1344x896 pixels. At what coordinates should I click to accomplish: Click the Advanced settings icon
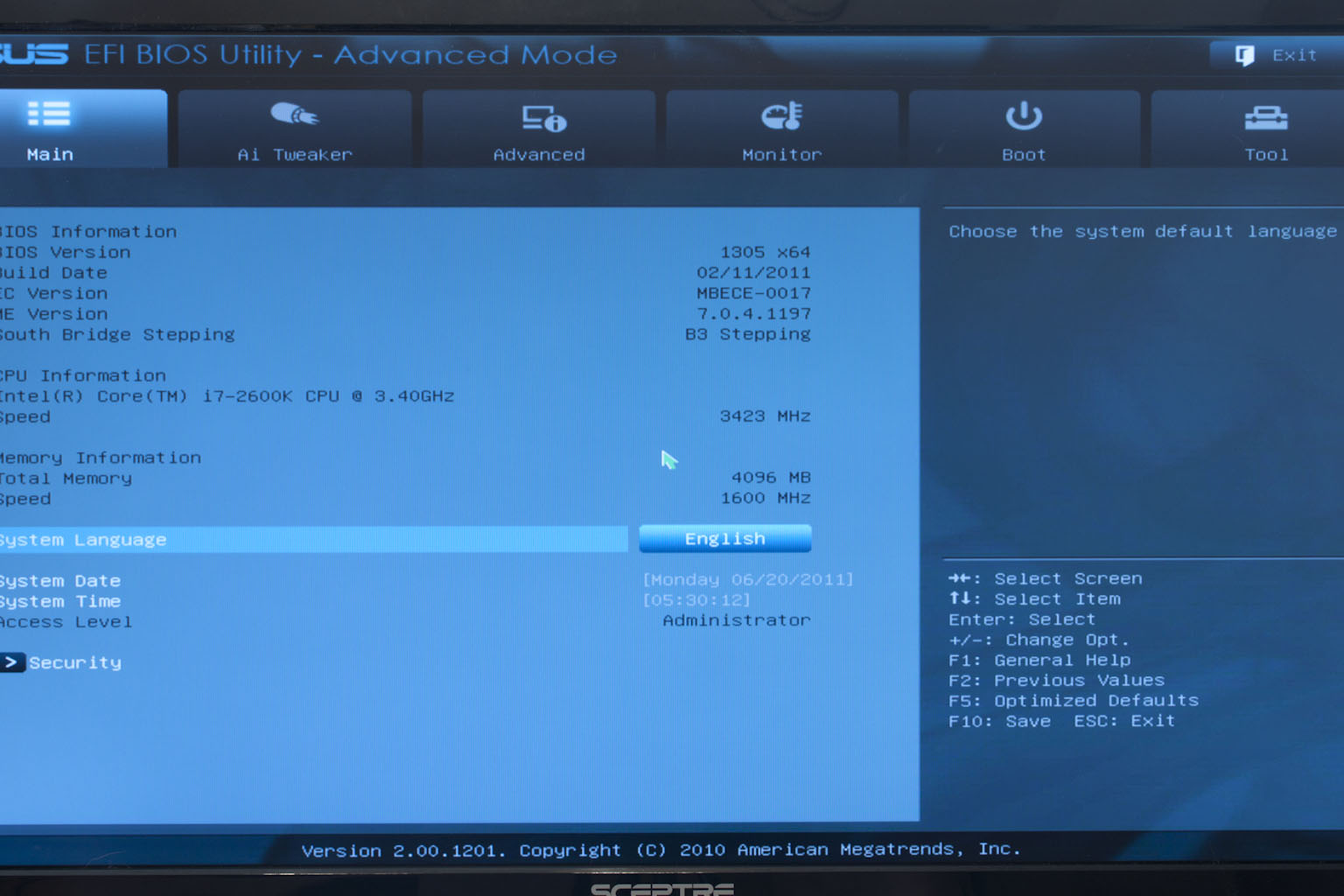click(x=544, y=118)
